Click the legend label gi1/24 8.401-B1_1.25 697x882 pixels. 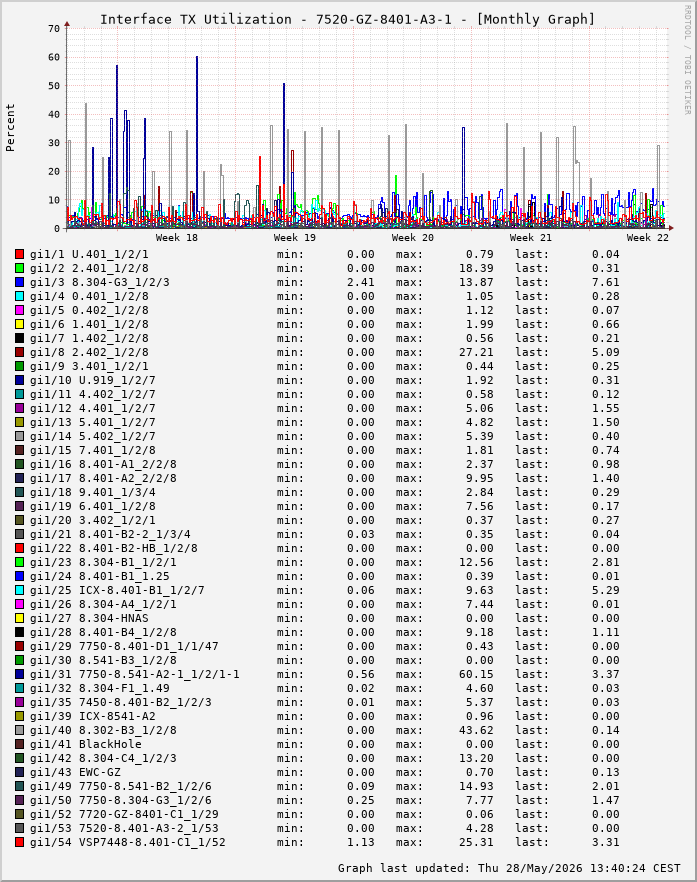100,577
